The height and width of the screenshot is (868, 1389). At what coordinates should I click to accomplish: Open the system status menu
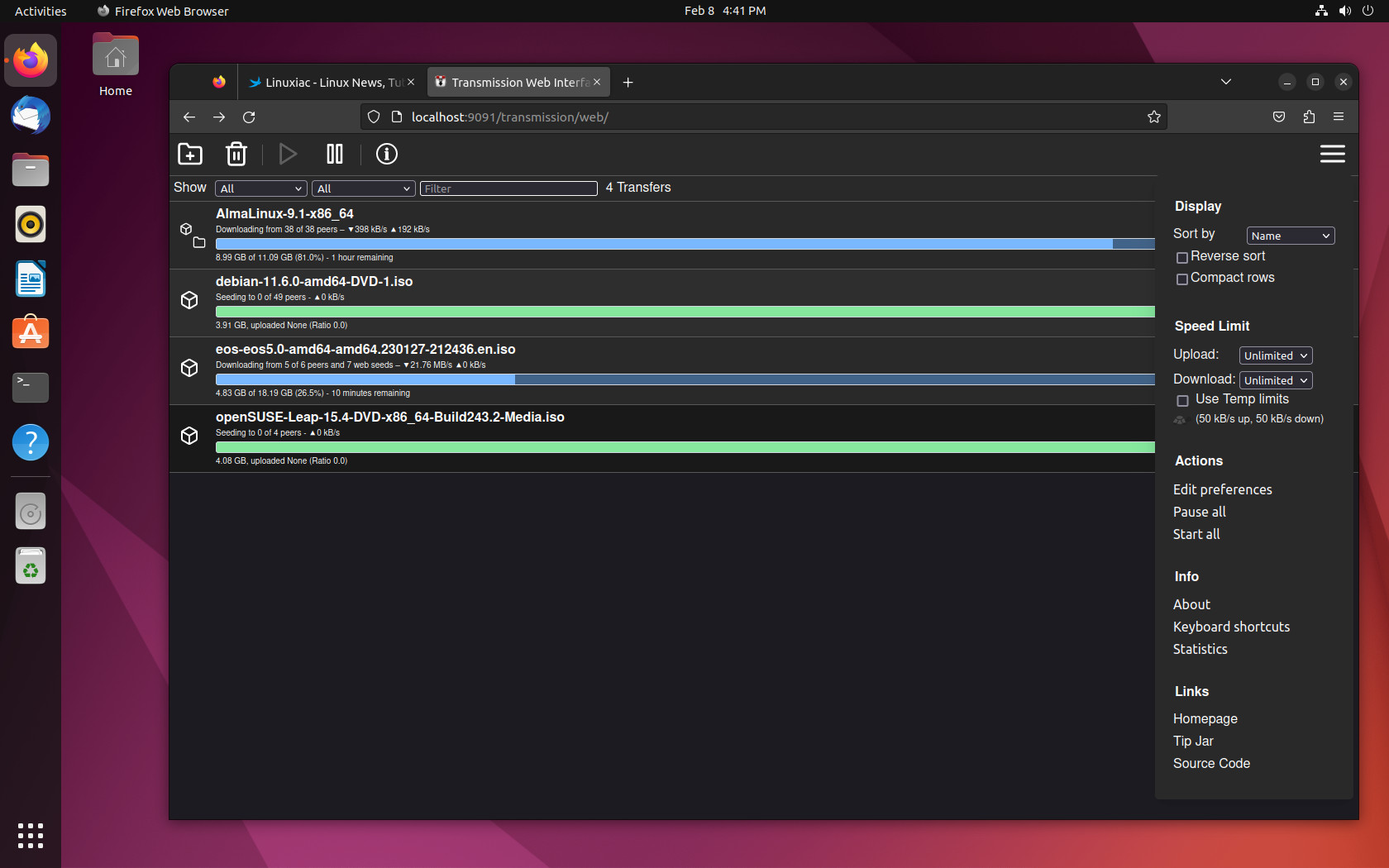pyautogui.click(x=1344, y=11)
